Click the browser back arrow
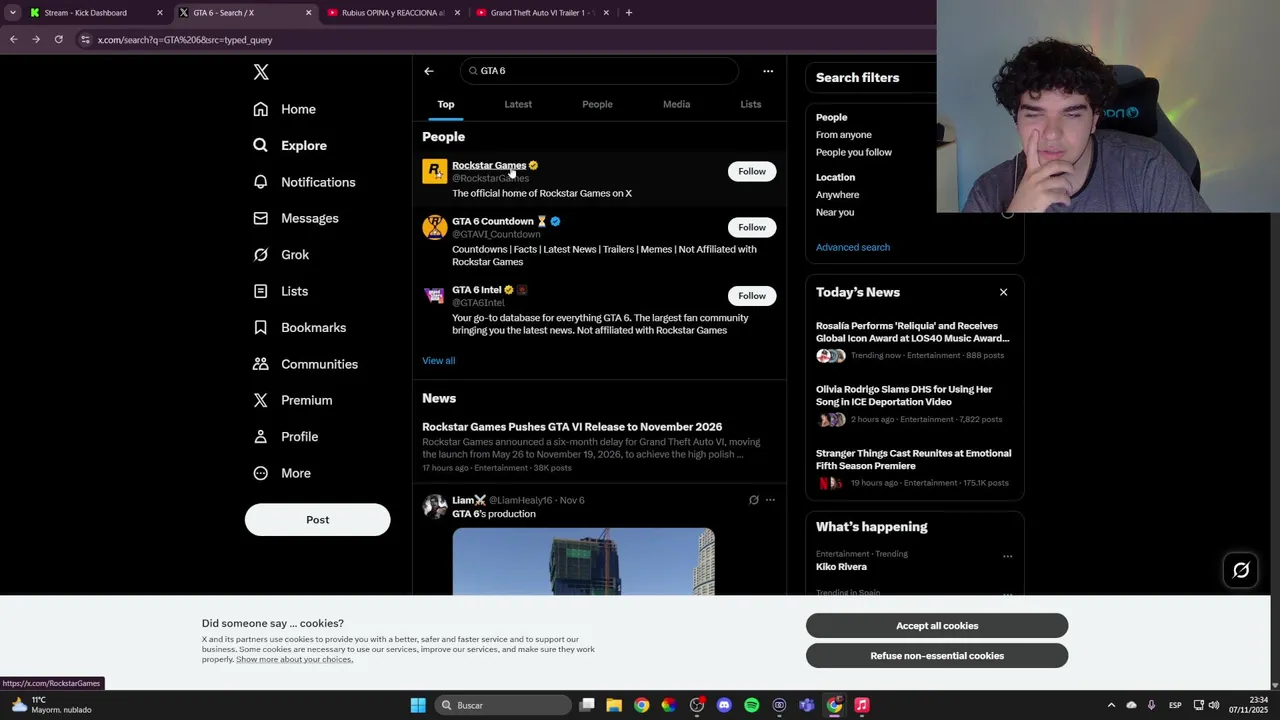1280x720 pixels. (x=13, y=40)
